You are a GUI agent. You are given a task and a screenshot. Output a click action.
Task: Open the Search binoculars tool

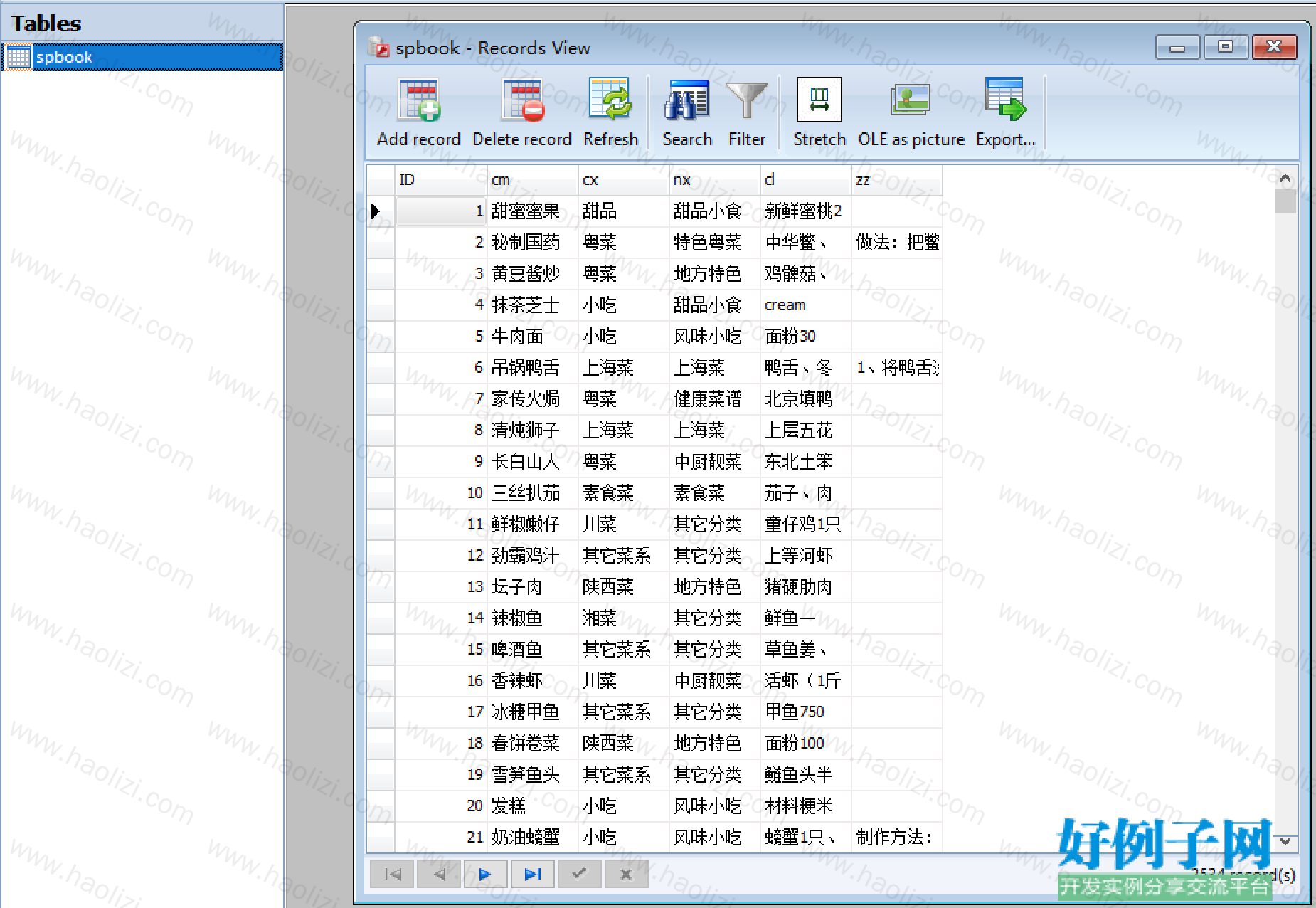coord(687,112)
